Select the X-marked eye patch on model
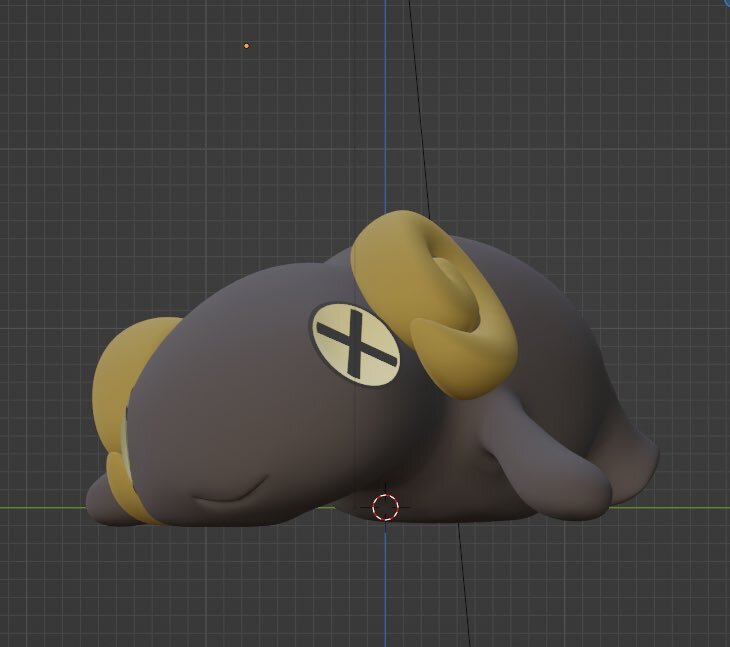The image size is (730, 647). pyautogui.click(x=356, y=344)
